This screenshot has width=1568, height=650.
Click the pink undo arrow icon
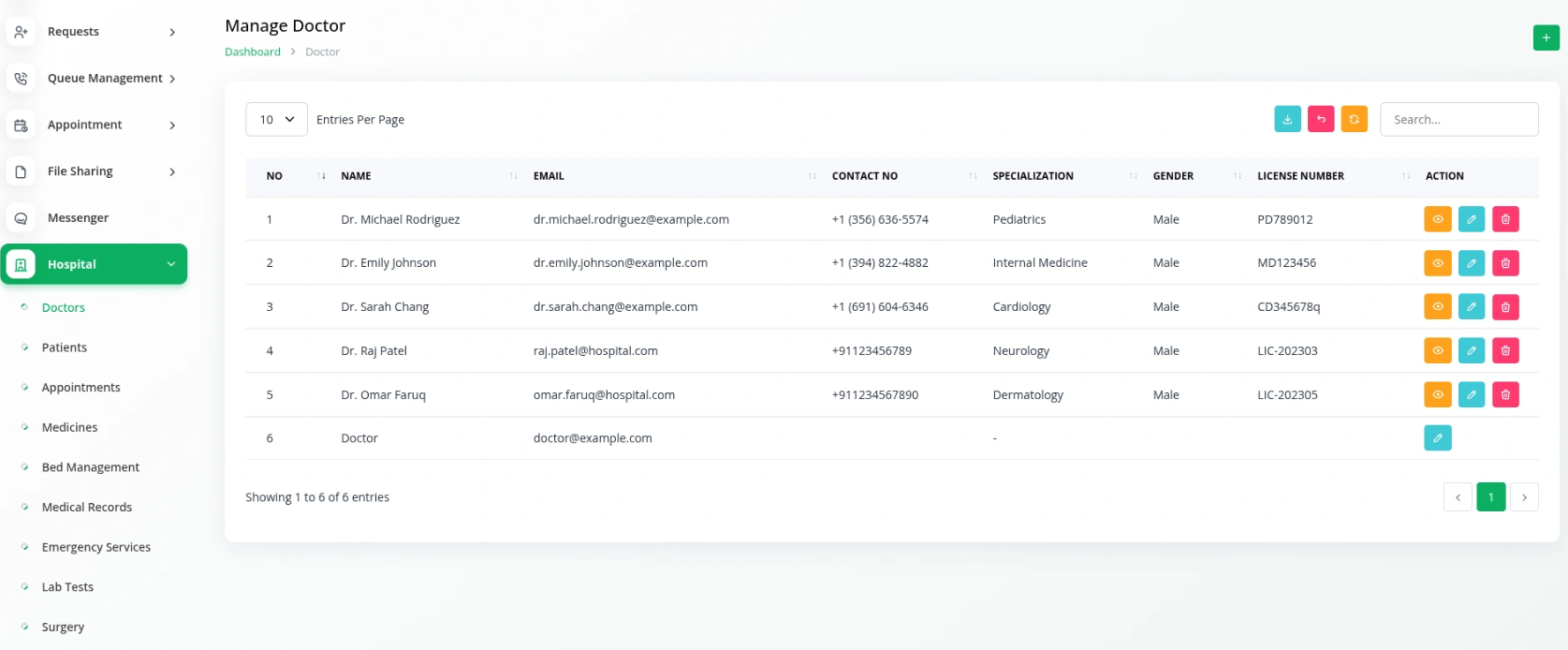click(1321, 119)
